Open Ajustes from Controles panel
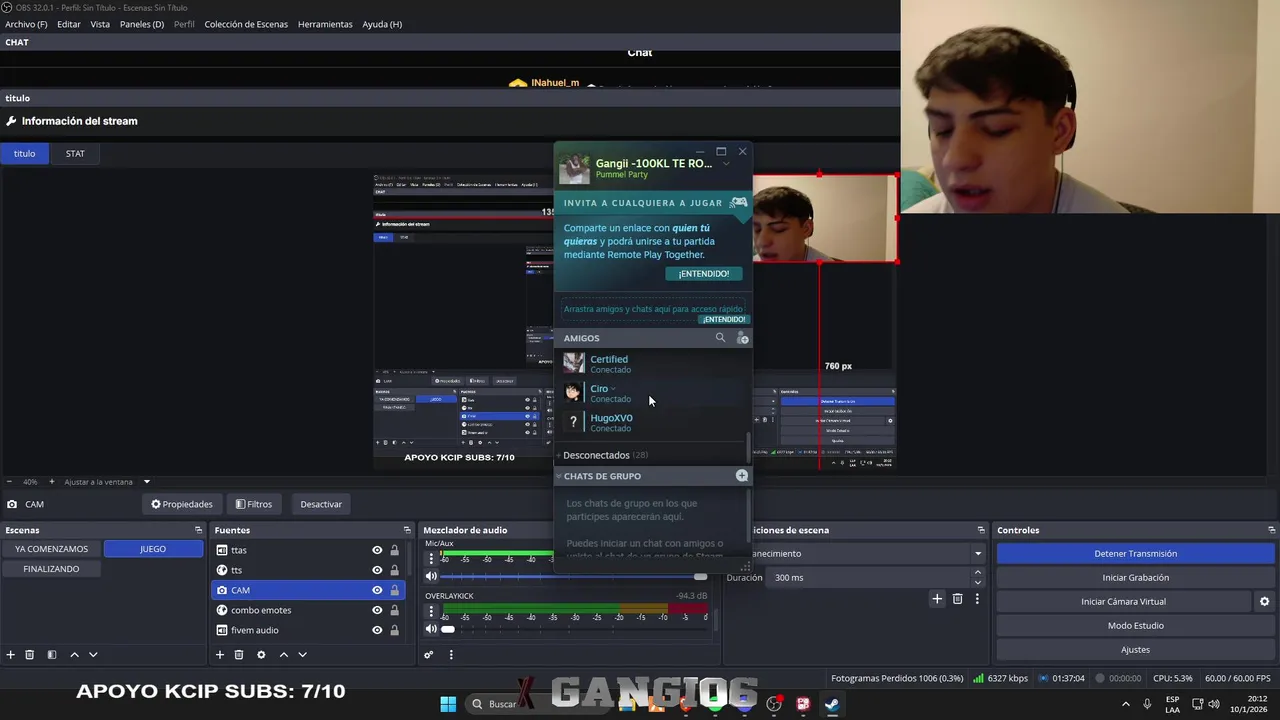Image resolution: width=1280 pixels, height=720 pixels. click(1136, 649)
